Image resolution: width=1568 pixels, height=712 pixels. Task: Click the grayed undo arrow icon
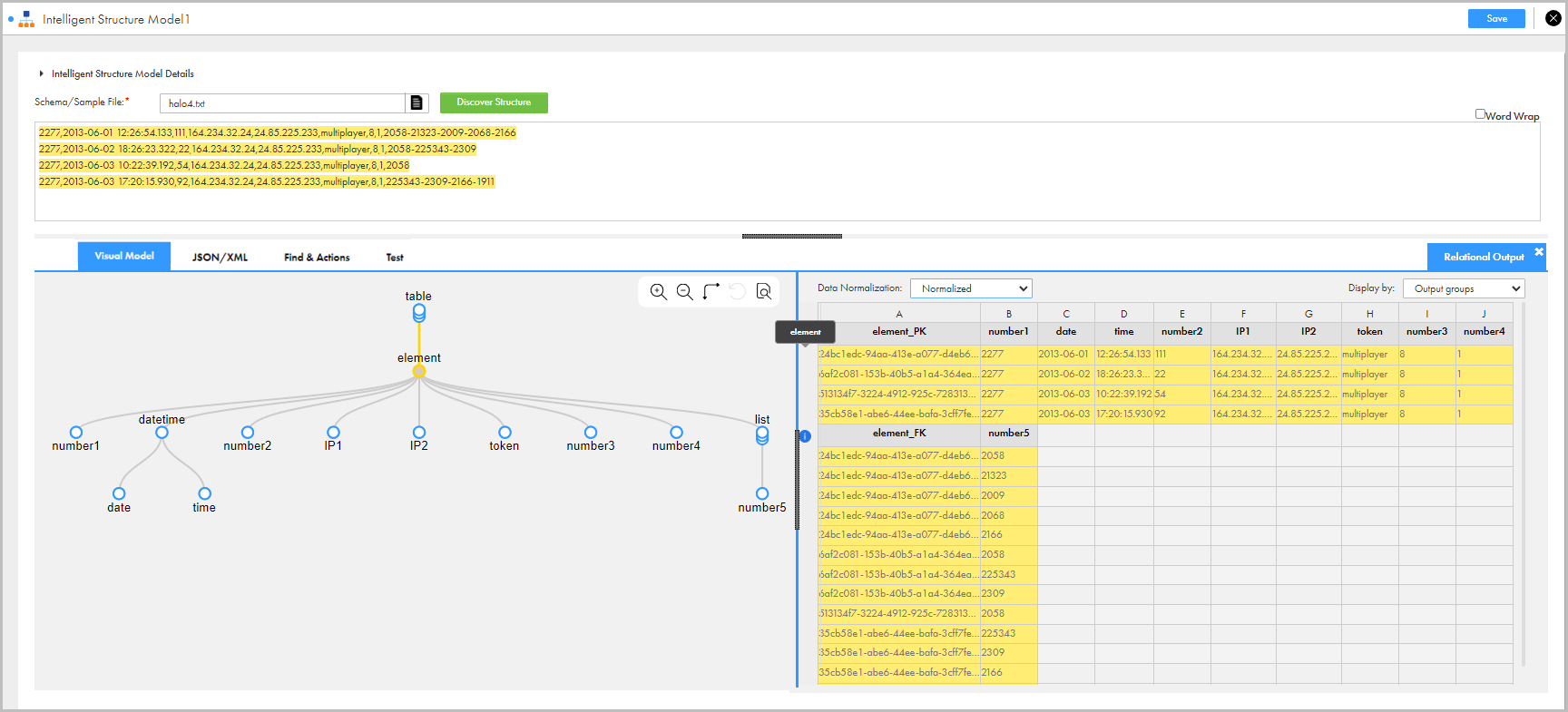coord(738,291)
